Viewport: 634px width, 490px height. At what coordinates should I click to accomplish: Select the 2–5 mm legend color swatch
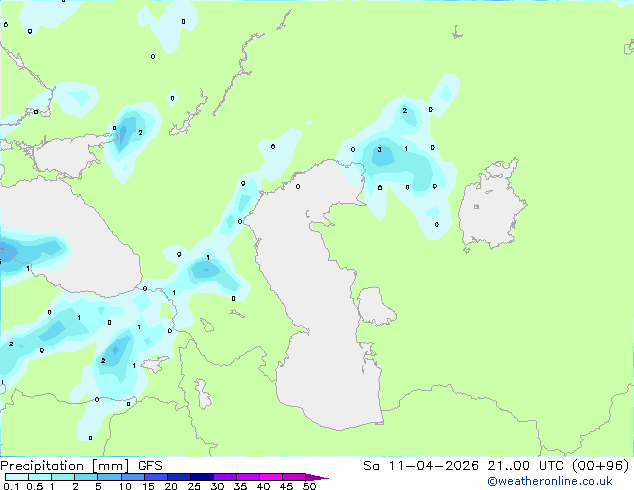(86, 477)
